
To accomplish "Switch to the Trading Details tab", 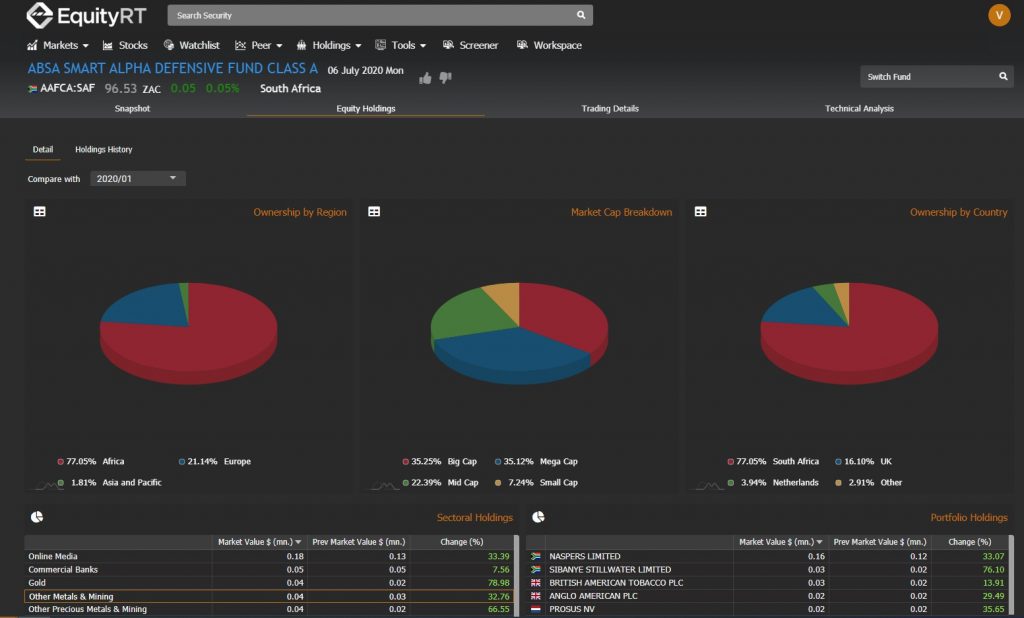I will pos(610,108).
